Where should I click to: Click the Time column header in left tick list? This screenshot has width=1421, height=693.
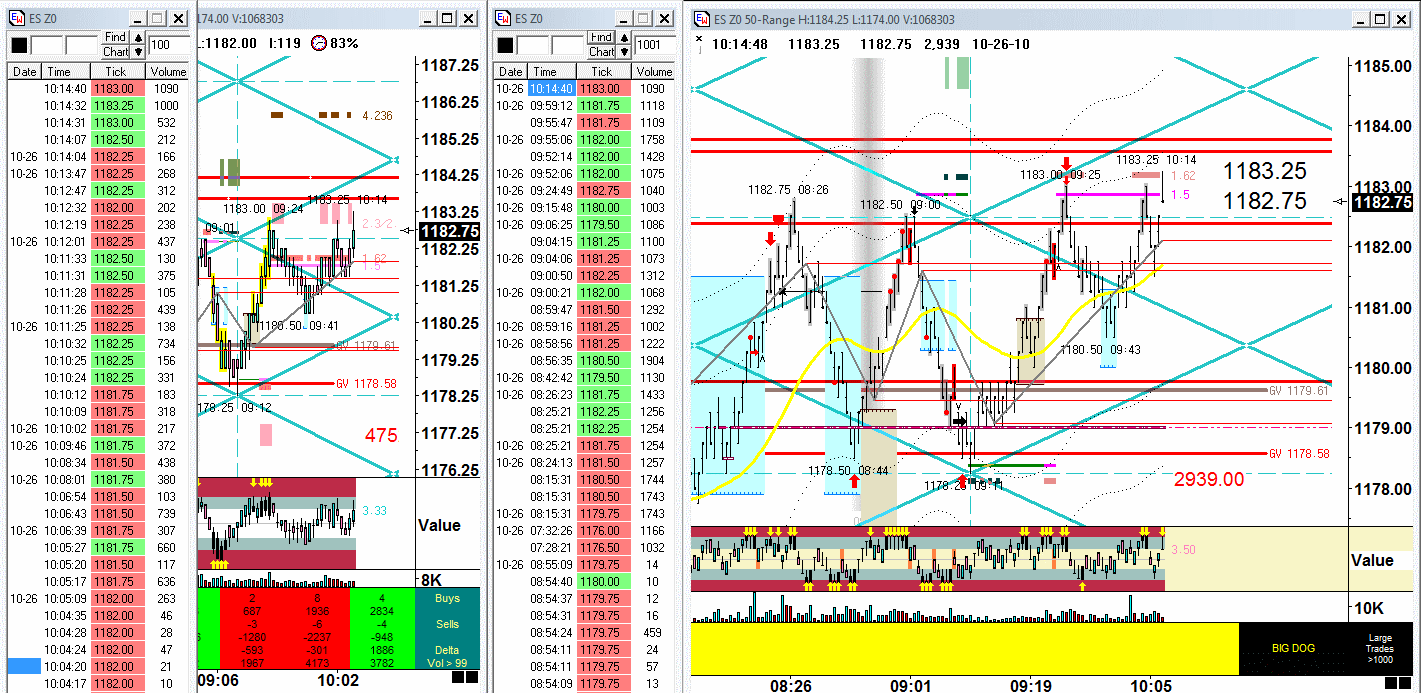[59, 72]
